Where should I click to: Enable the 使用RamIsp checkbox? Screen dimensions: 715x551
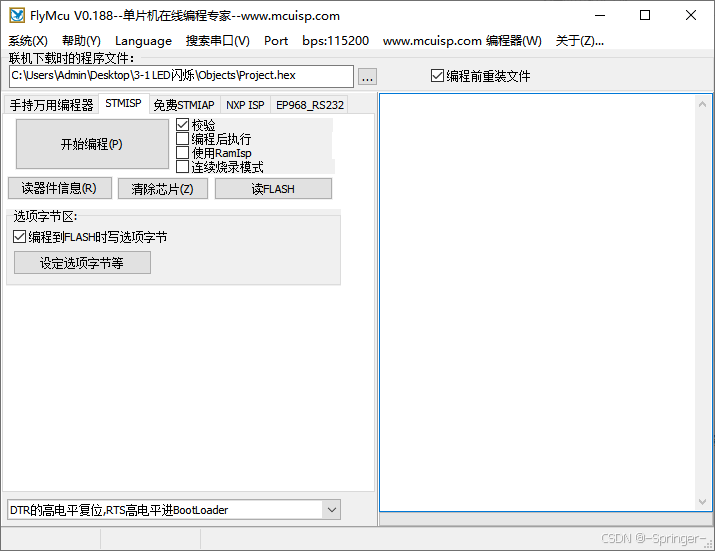182,153
